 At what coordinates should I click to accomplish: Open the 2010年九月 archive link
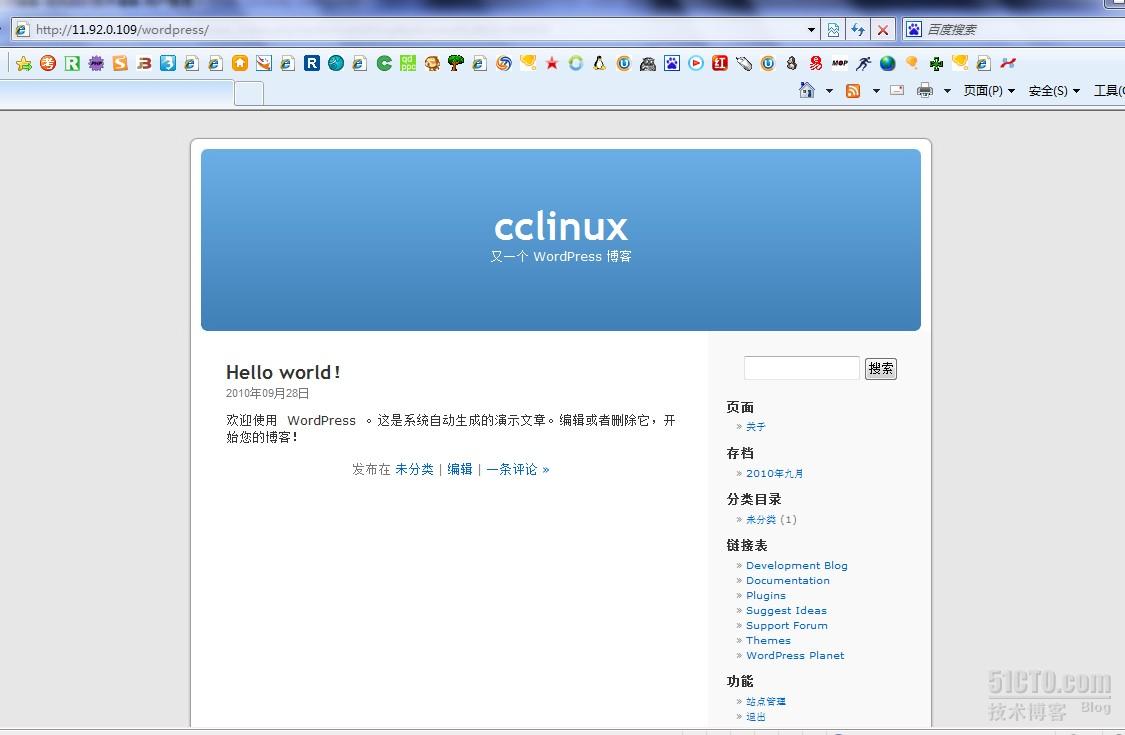click(x=774, y=473)
